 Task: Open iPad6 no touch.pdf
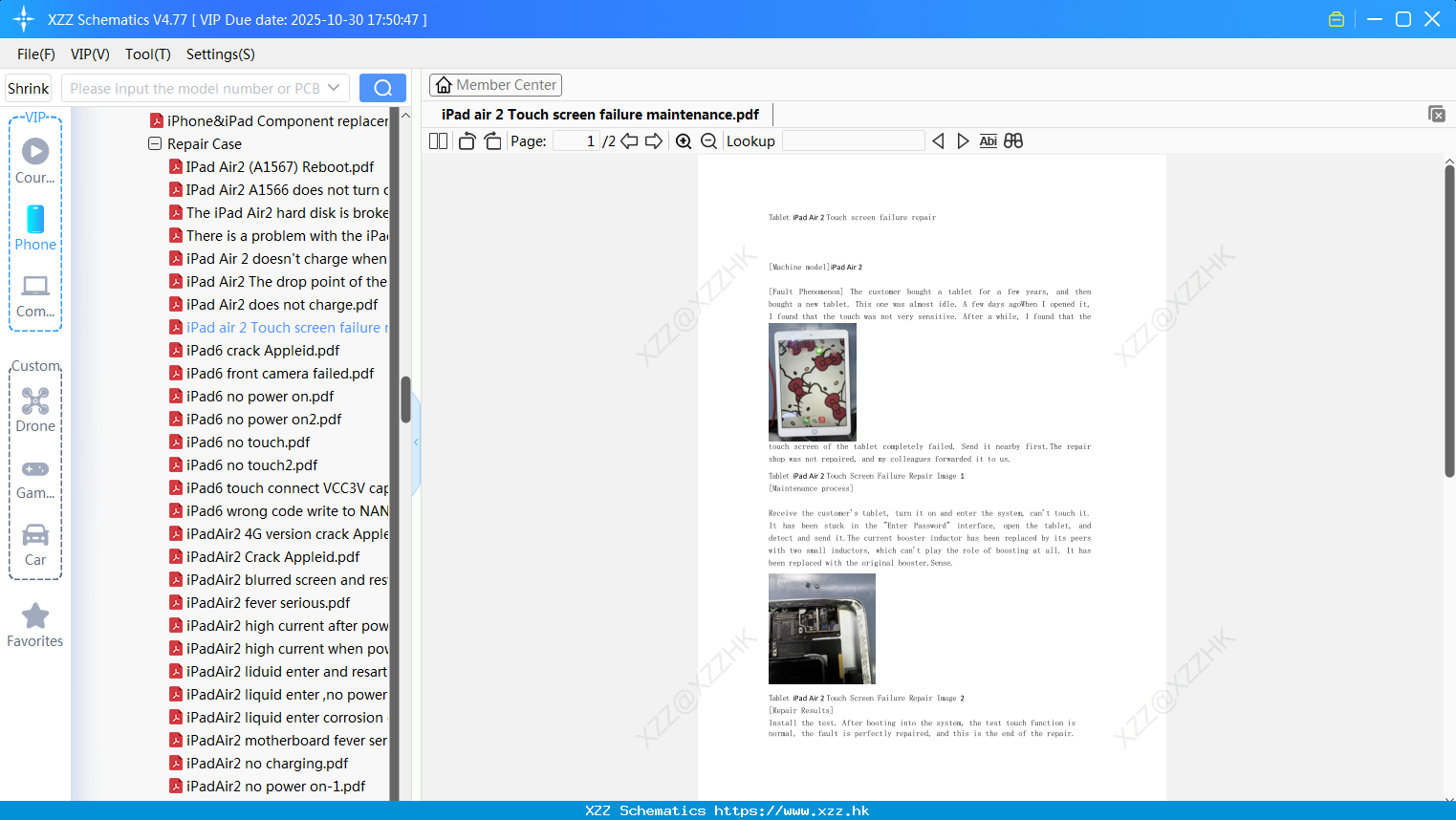(240, 442)
